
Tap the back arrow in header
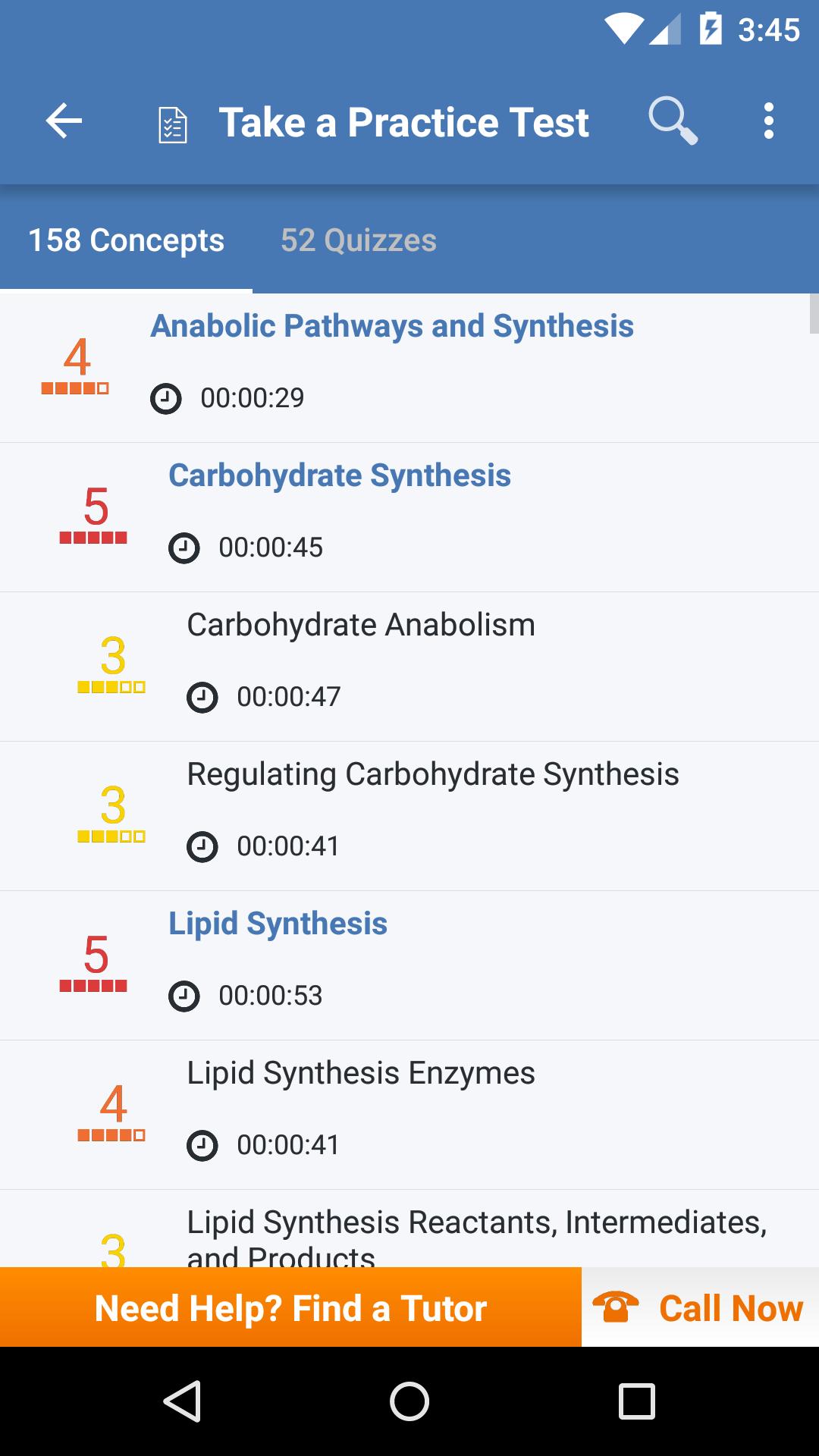pos(64,121)
